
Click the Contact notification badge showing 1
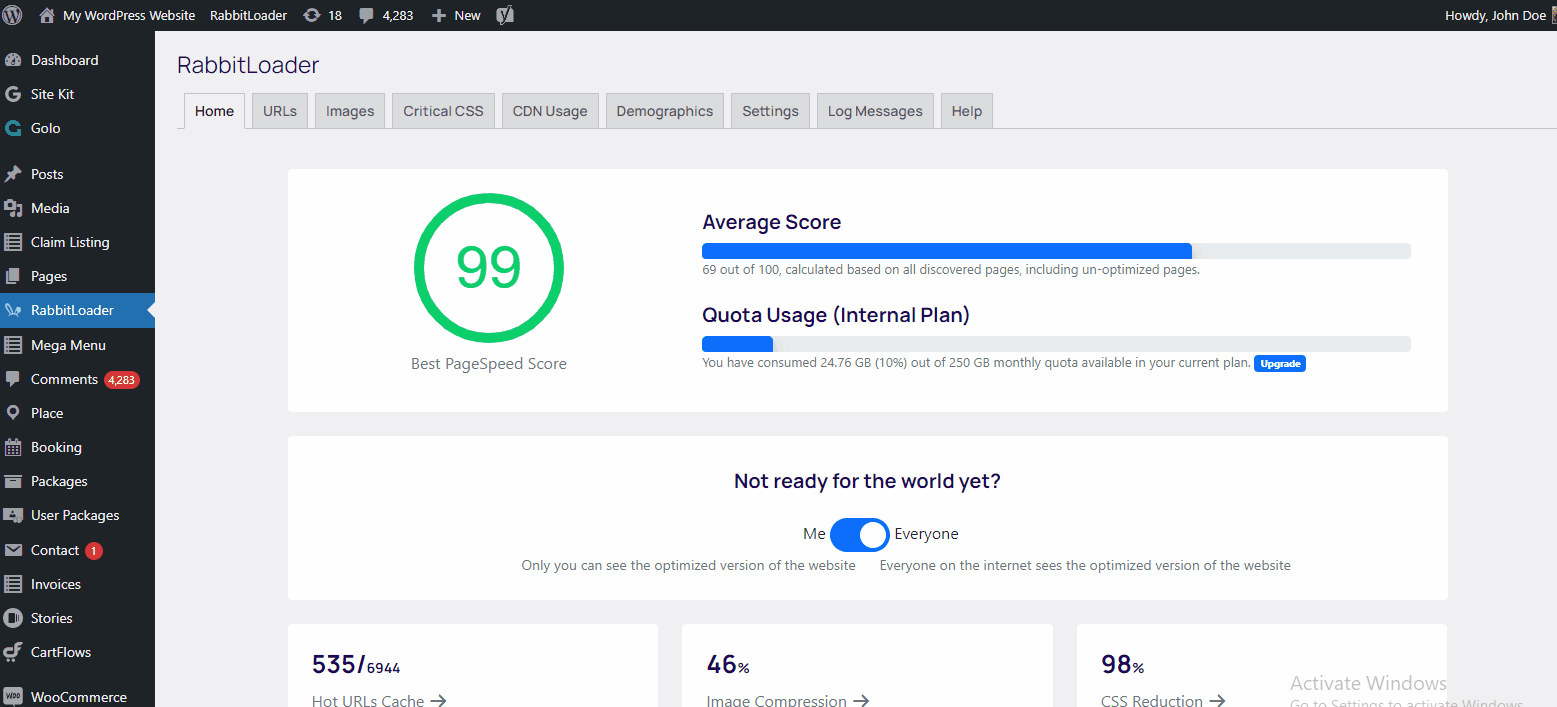coord(93,551)
